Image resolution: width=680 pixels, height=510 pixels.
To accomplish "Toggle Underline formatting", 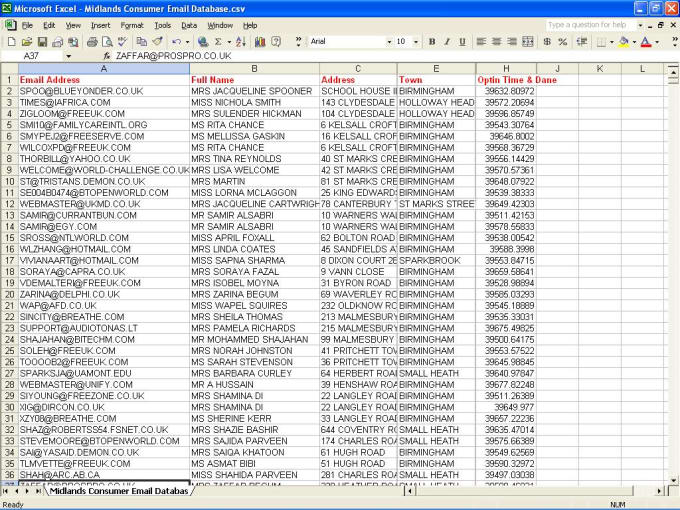I will point(462,42).
